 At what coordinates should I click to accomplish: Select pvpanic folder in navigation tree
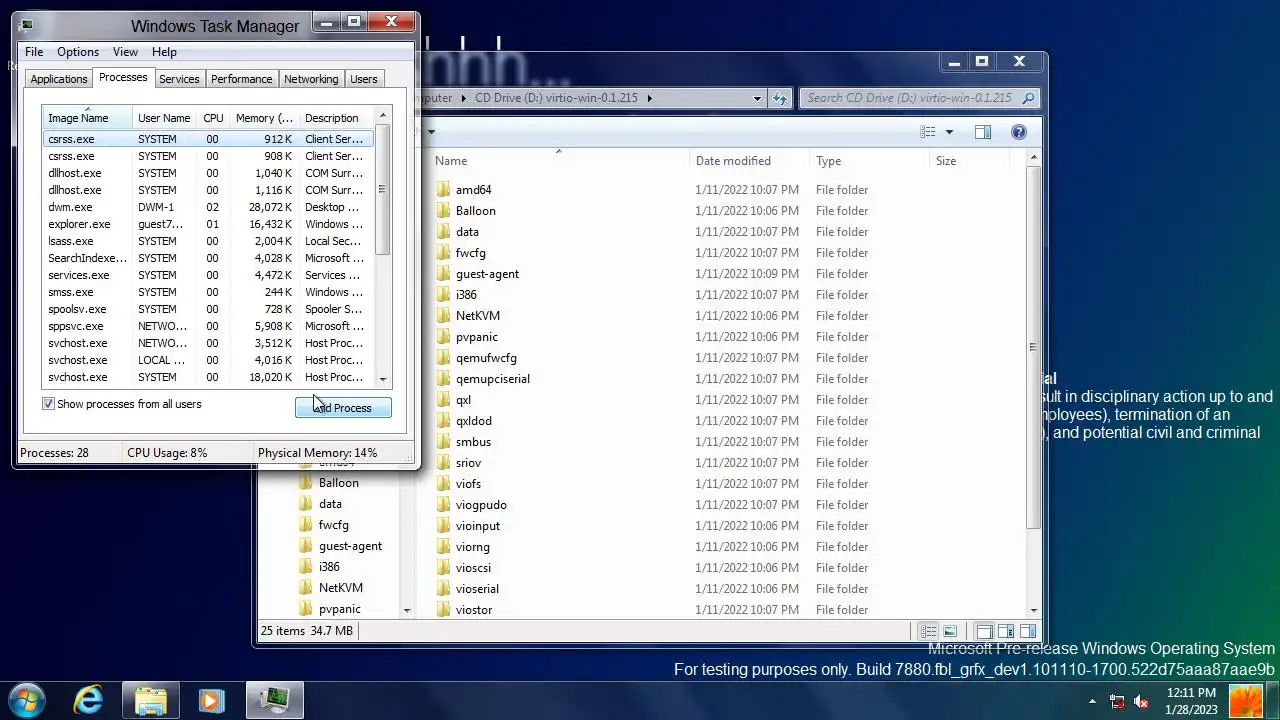point(339,609)
